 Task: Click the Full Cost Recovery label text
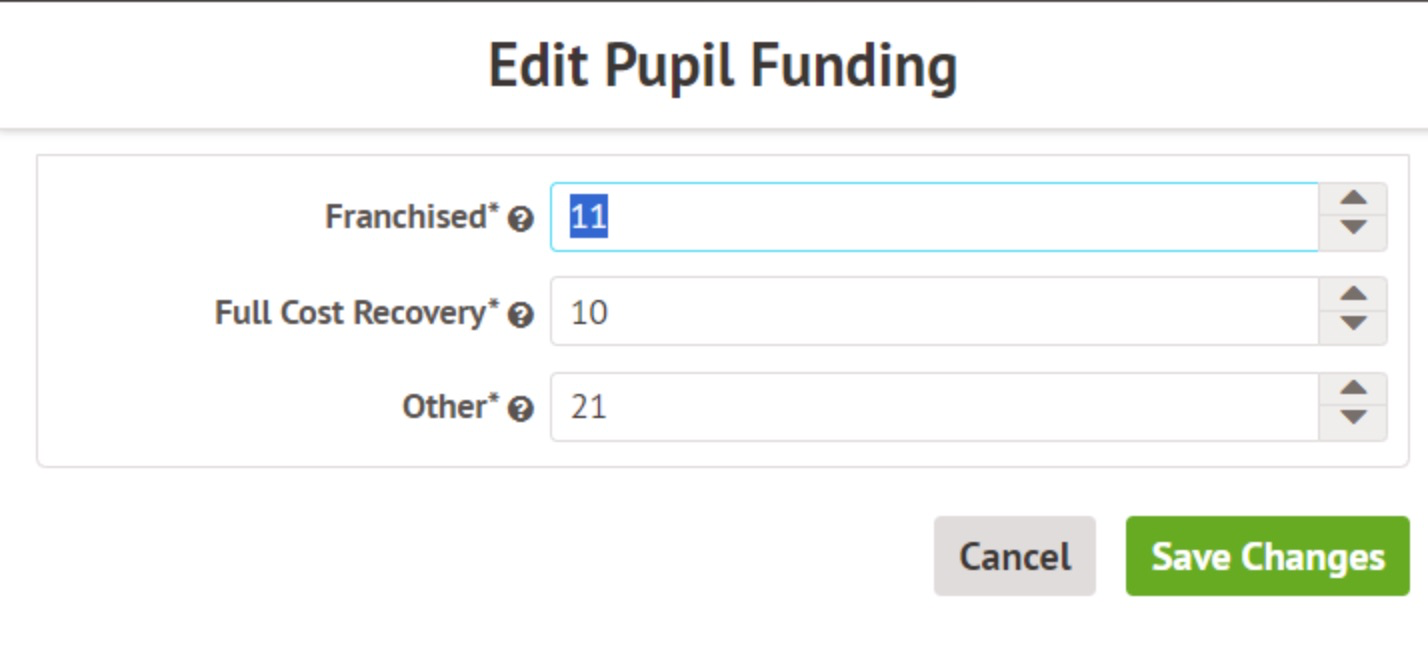click(x=350, y=313)
